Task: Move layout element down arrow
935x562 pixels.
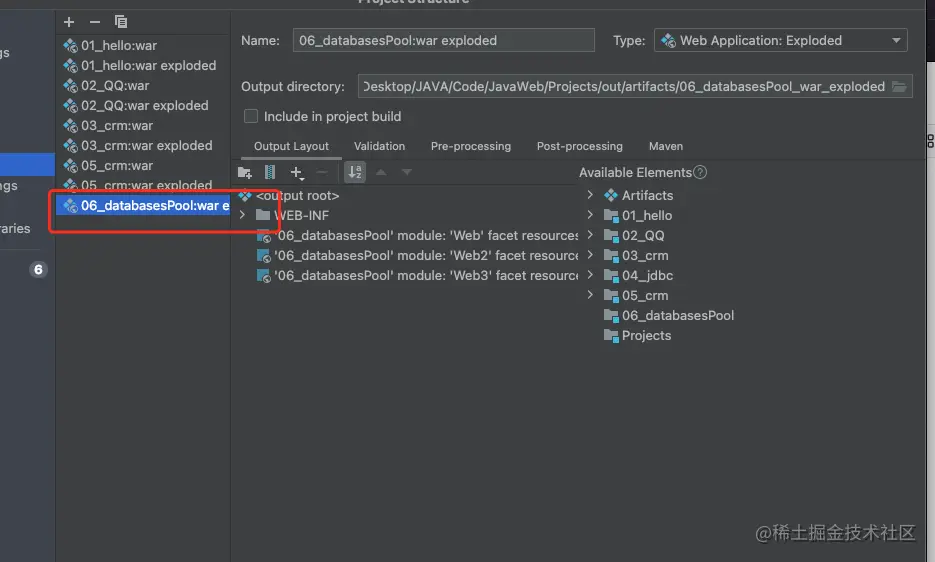Action: click(407, 172)
